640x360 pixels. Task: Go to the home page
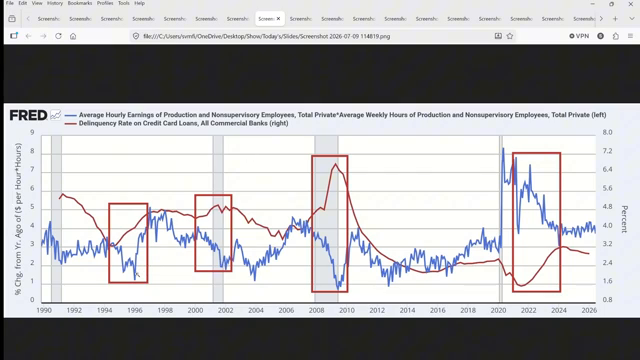[73, 36]
